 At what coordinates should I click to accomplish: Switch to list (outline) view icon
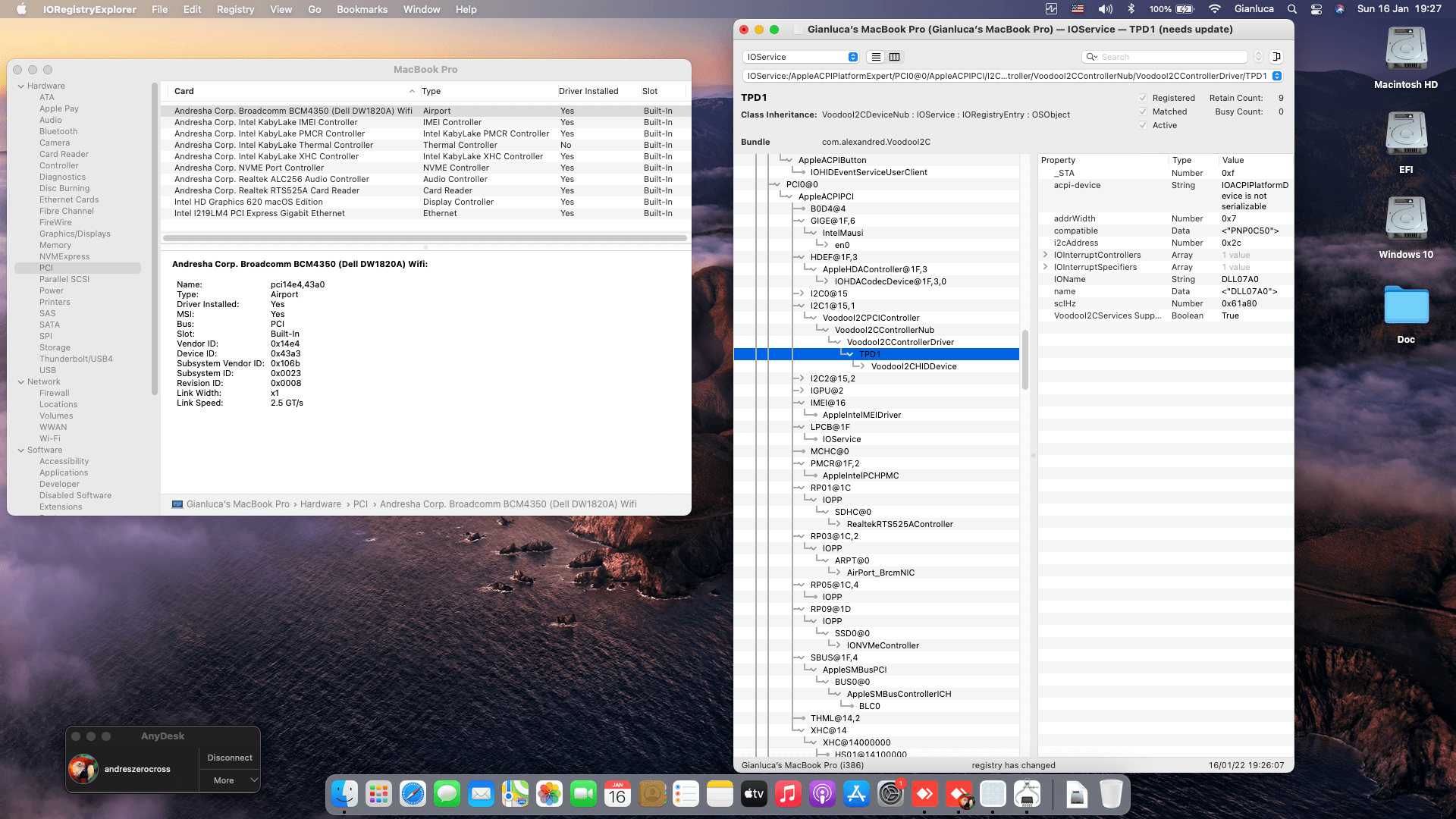pos(876,57)
